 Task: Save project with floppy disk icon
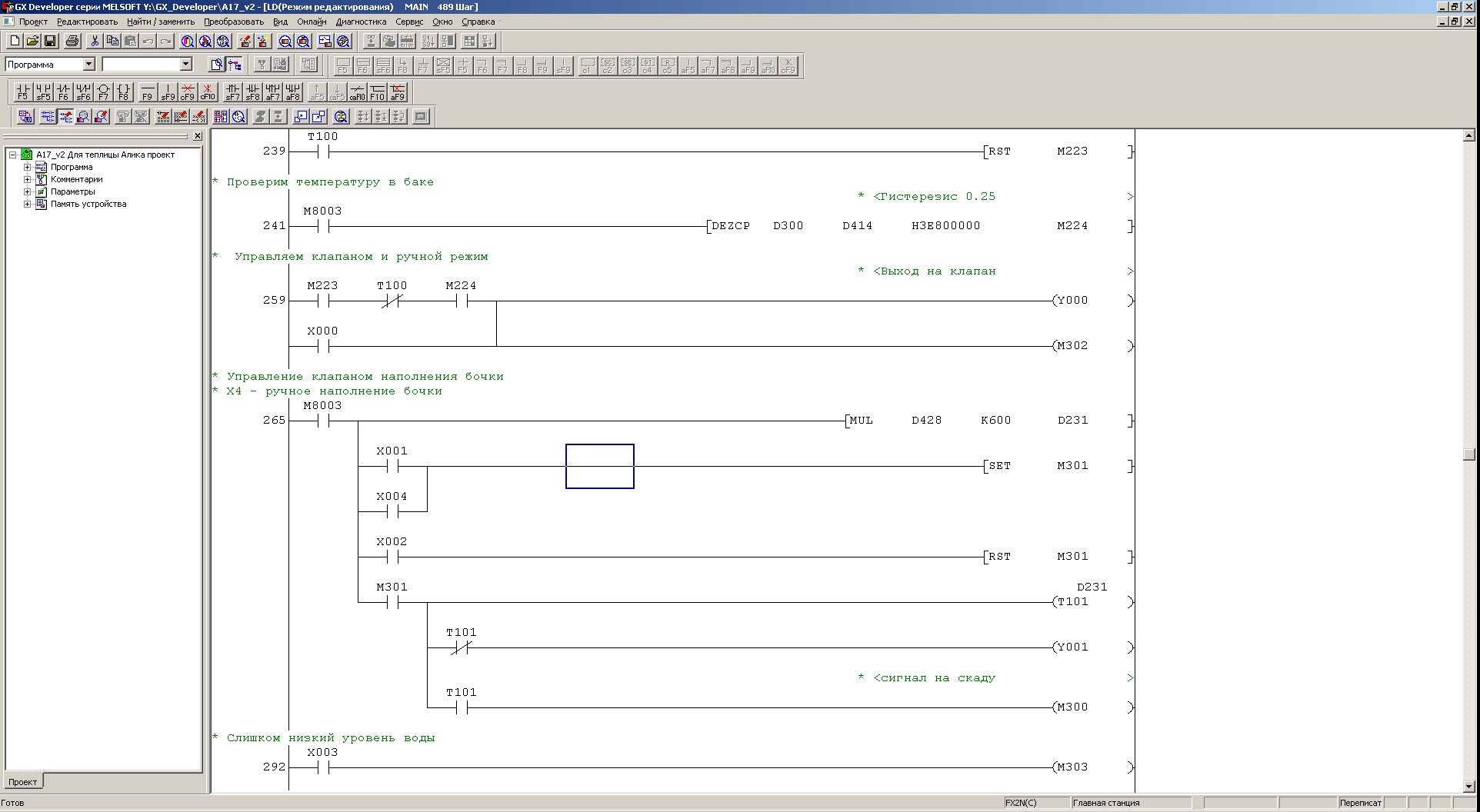click(50, 42)
